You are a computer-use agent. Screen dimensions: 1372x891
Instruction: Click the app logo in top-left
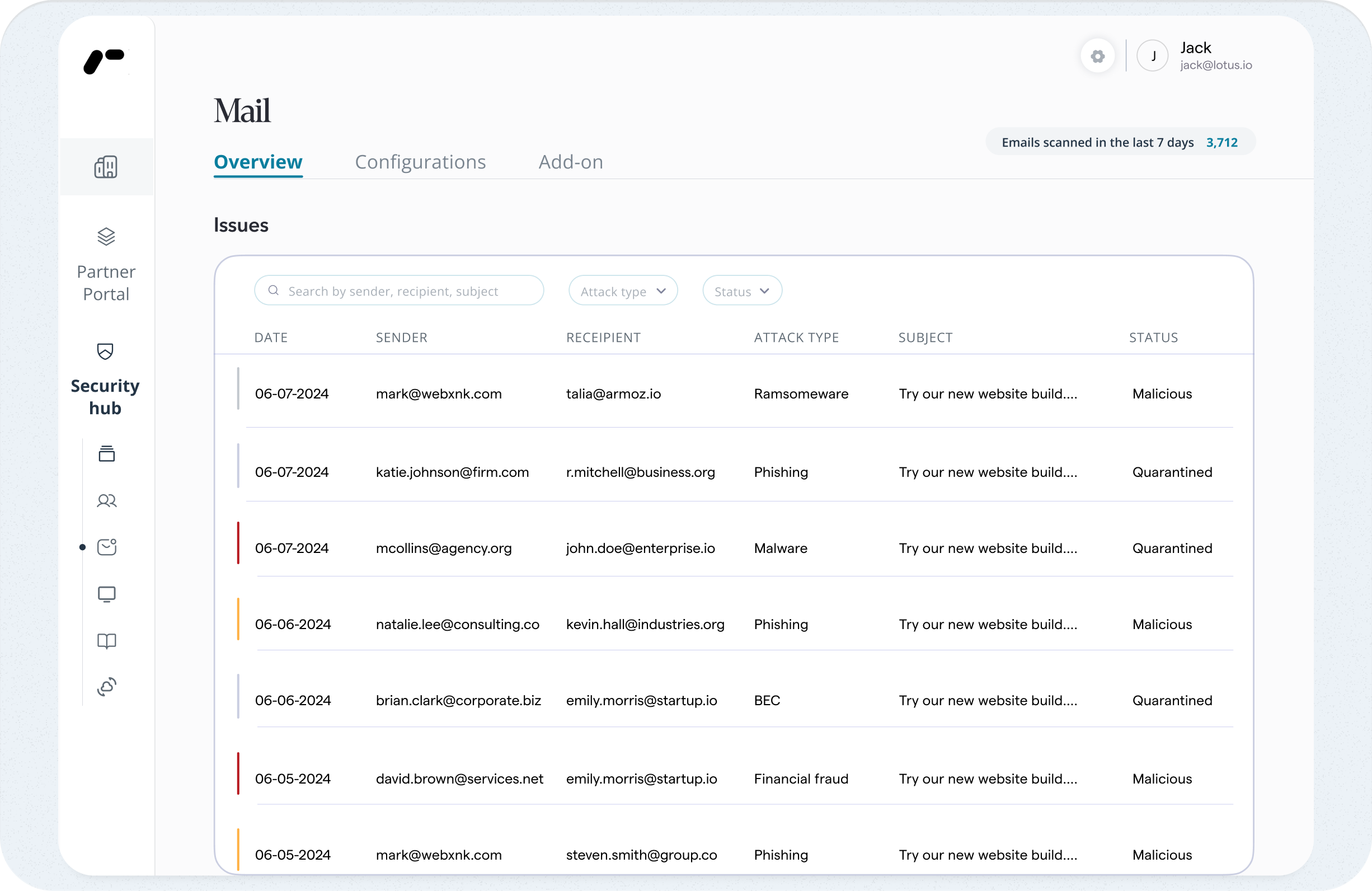pyautogui.click(x=104, y=61)
